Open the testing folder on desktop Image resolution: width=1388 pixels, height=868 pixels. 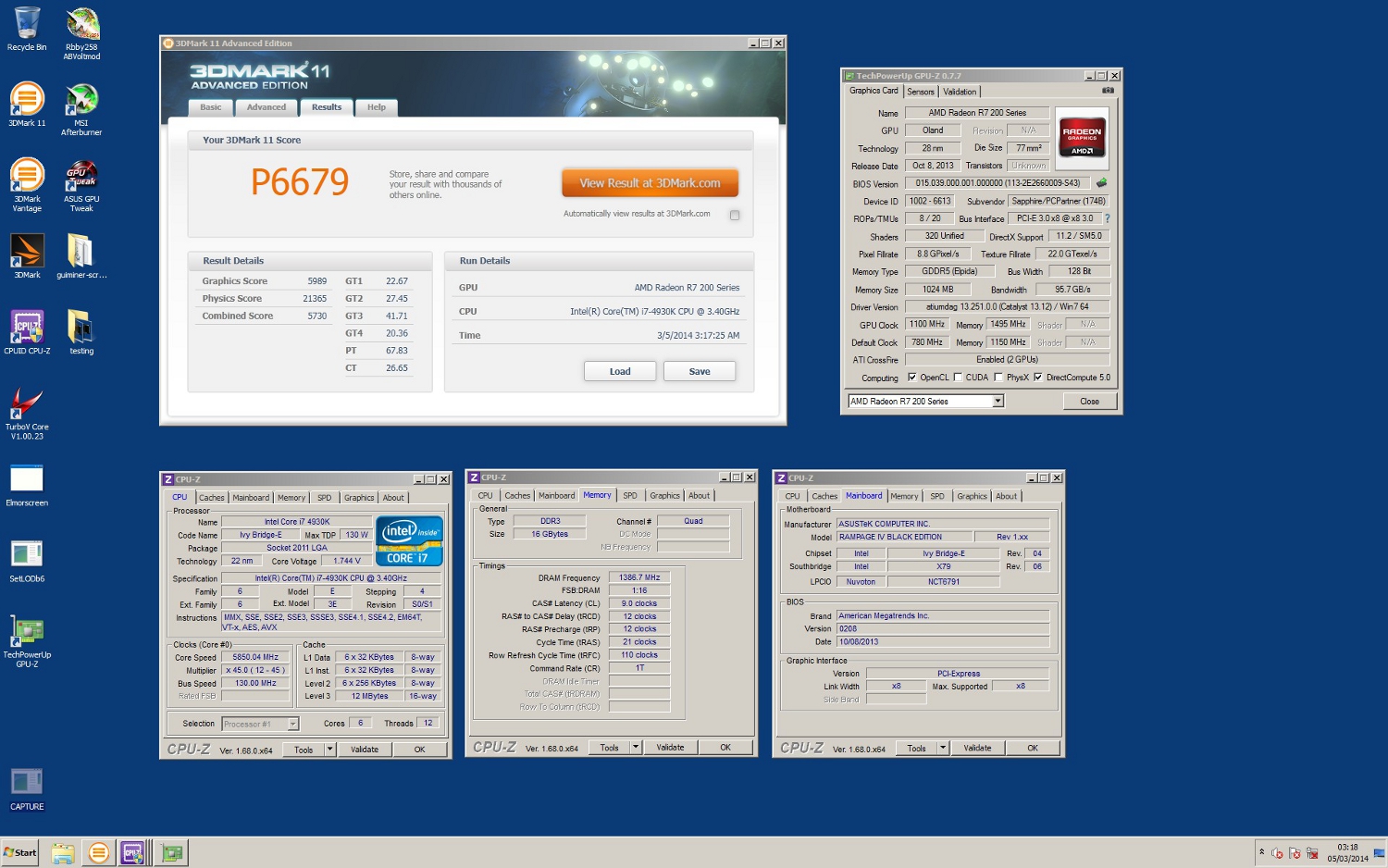pos(81,331)
